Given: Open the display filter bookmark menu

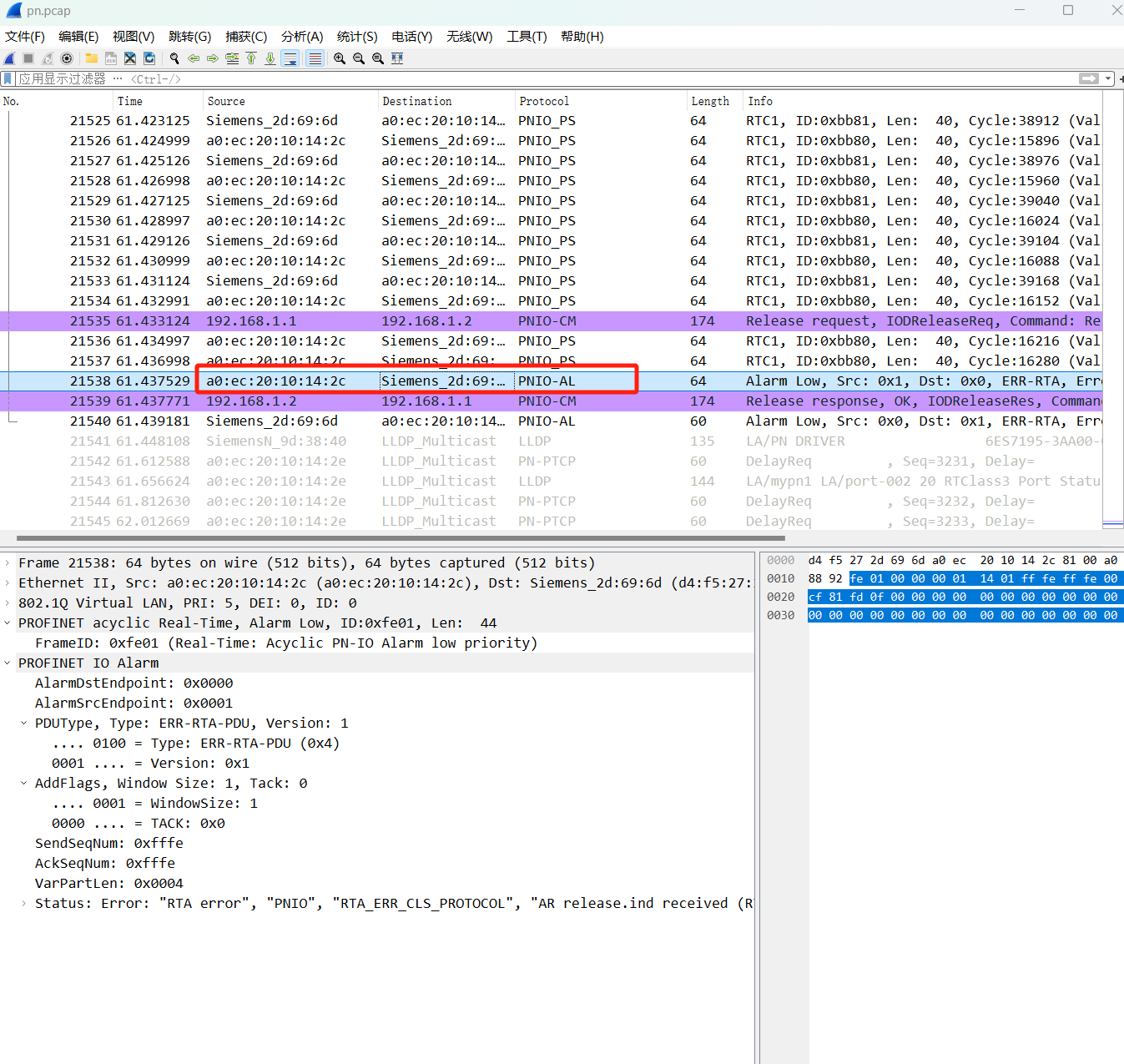Looking at the screenshot, I should [8, 78].
